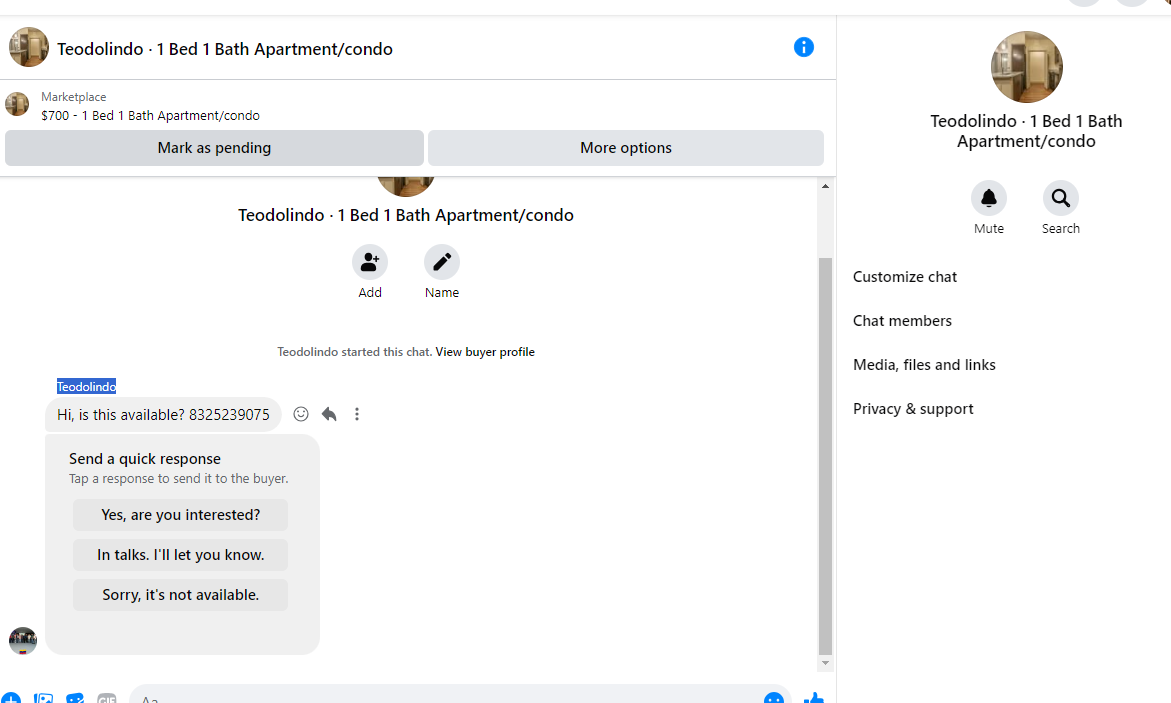Choose a GIF using the GIF icon
The image size is (1171, 703).
[x=107, y=699]
